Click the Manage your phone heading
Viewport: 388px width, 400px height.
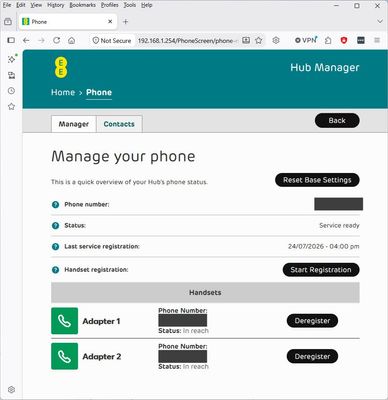123,157
